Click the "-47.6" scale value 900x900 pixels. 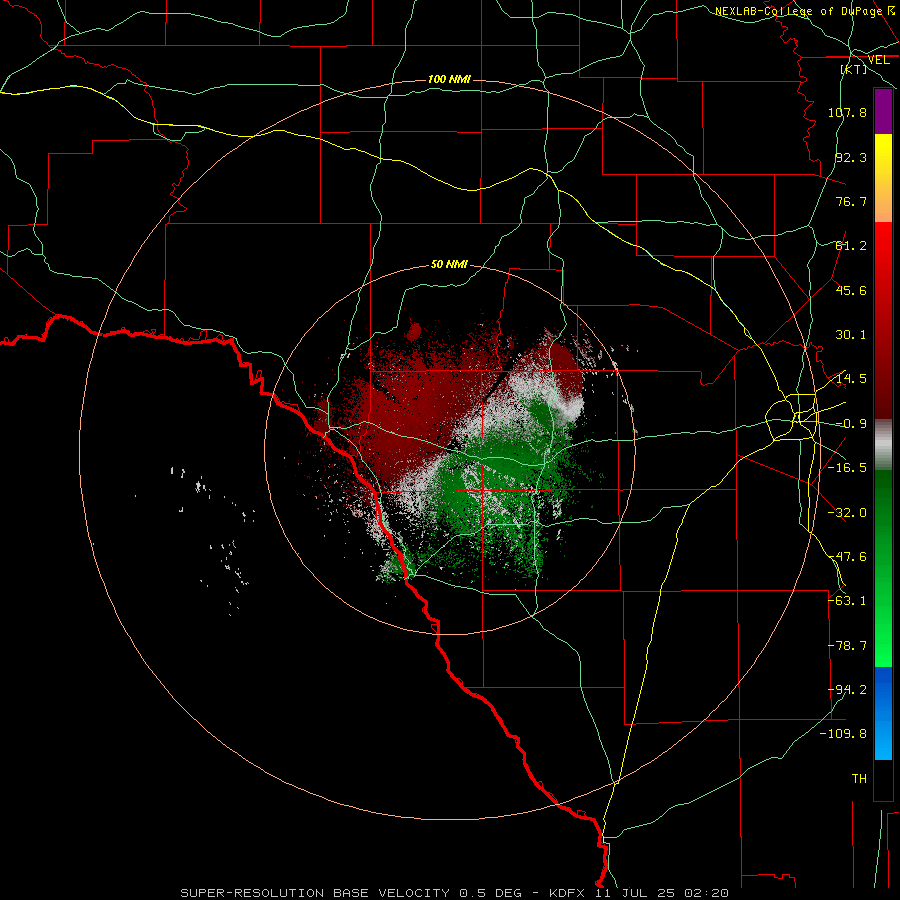tap(847, 557)
